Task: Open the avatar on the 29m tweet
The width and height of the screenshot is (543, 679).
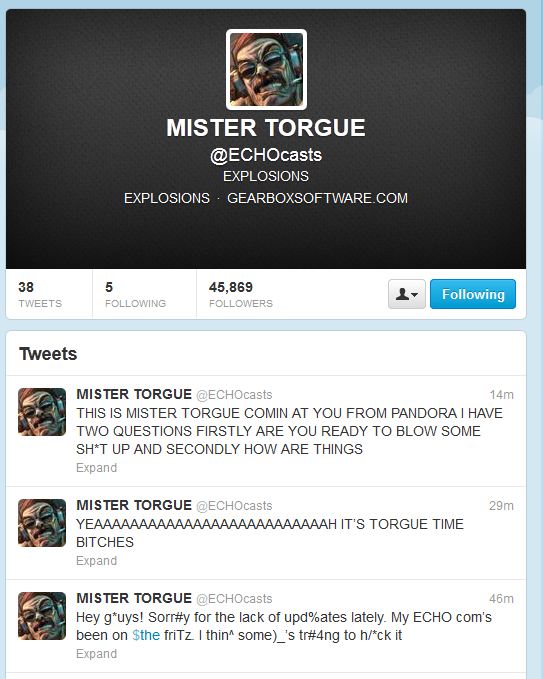Action: pos(42,523)
